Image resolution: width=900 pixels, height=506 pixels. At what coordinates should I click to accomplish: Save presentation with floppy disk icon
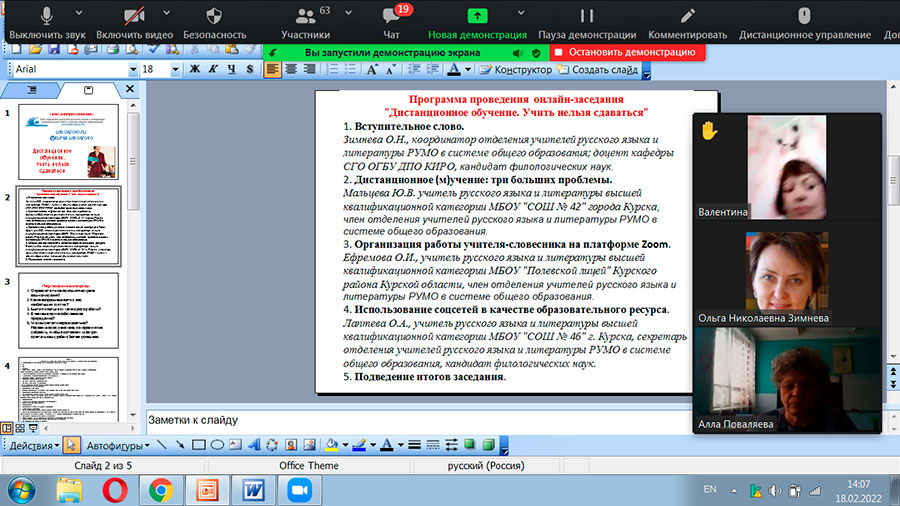(54, 50)
